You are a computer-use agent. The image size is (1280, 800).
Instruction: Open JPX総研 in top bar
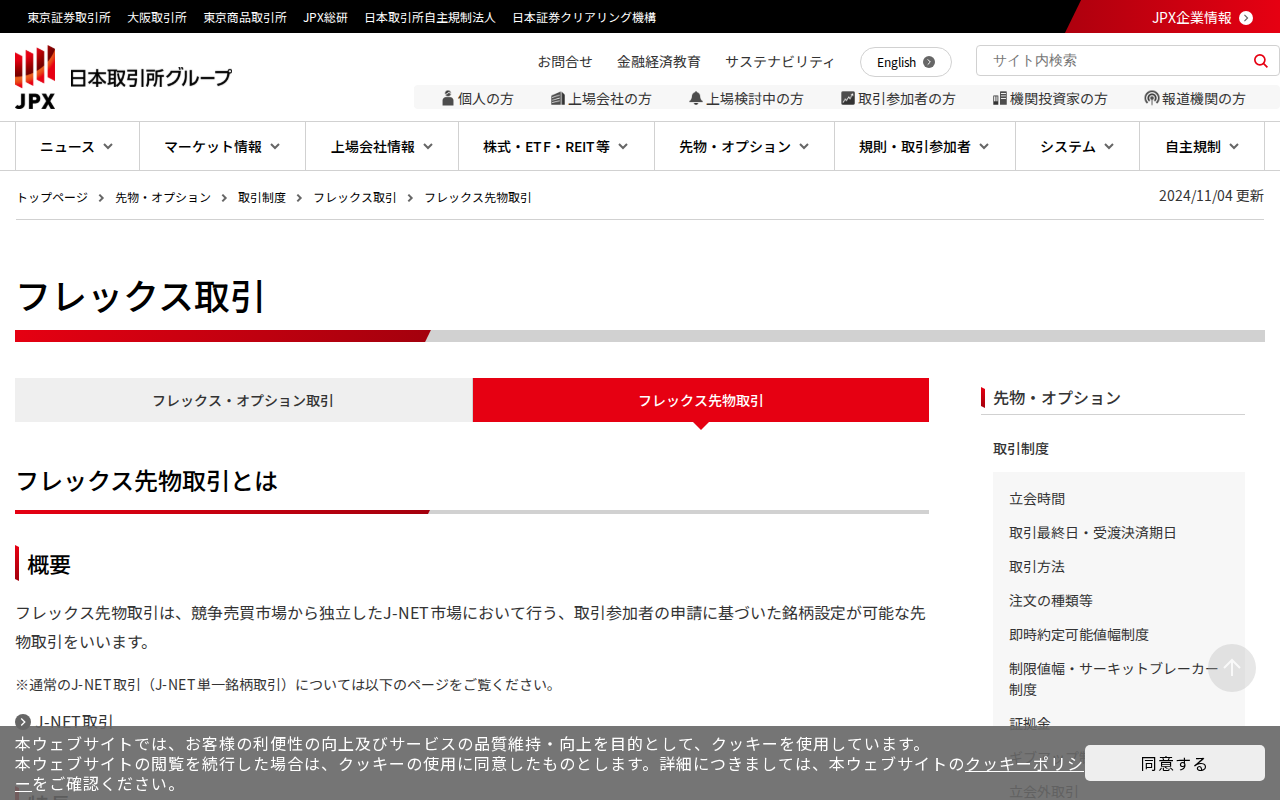pos(325,17)
